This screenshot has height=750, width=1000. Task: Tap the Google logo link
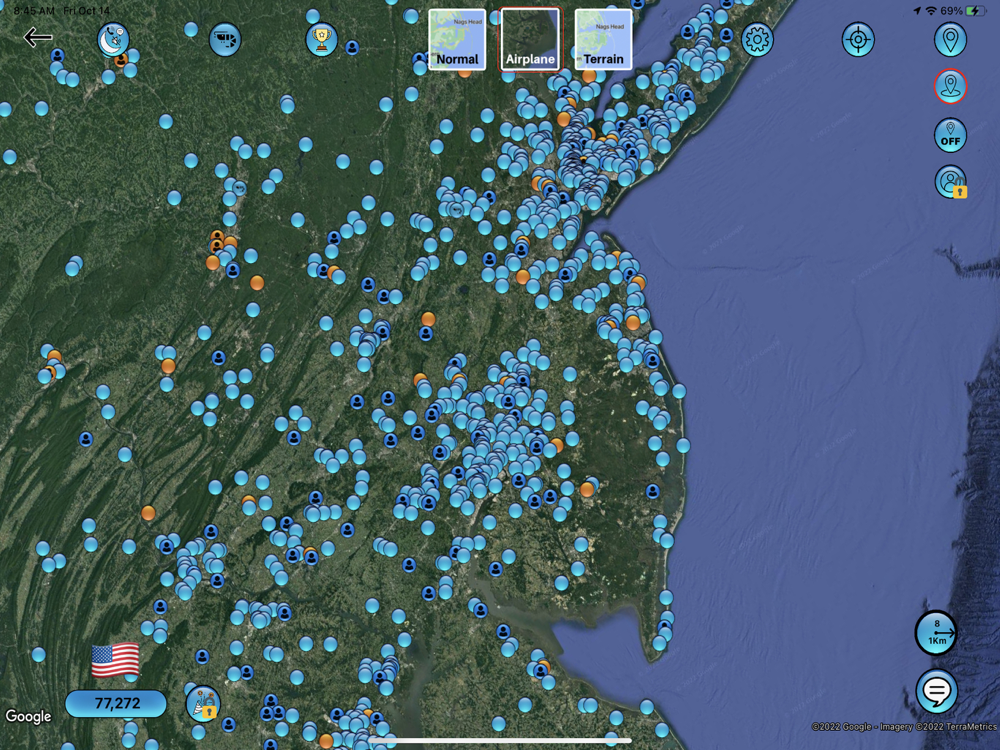(28, 716)
